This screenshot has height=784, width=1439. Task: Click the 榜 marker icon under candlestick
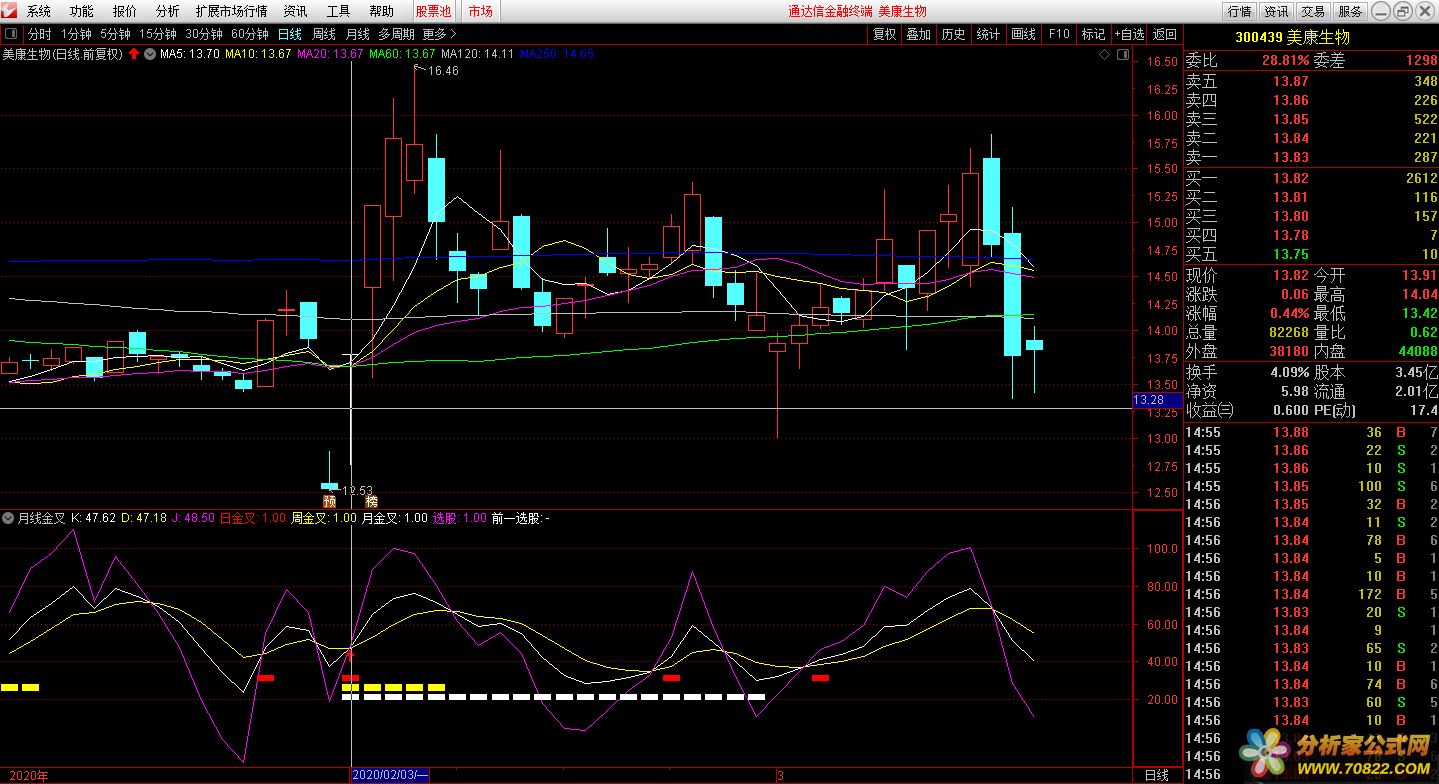[x=371, y=500]
